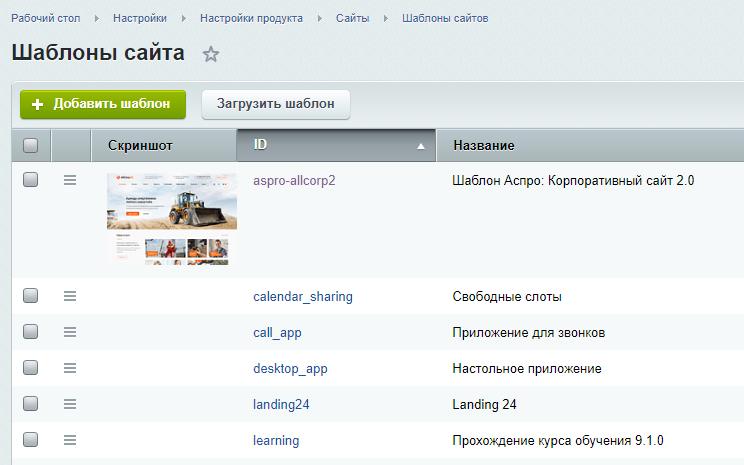
Task: Open the hamburger menu for aspro-allcorp2 row
Action: point(70,180)
